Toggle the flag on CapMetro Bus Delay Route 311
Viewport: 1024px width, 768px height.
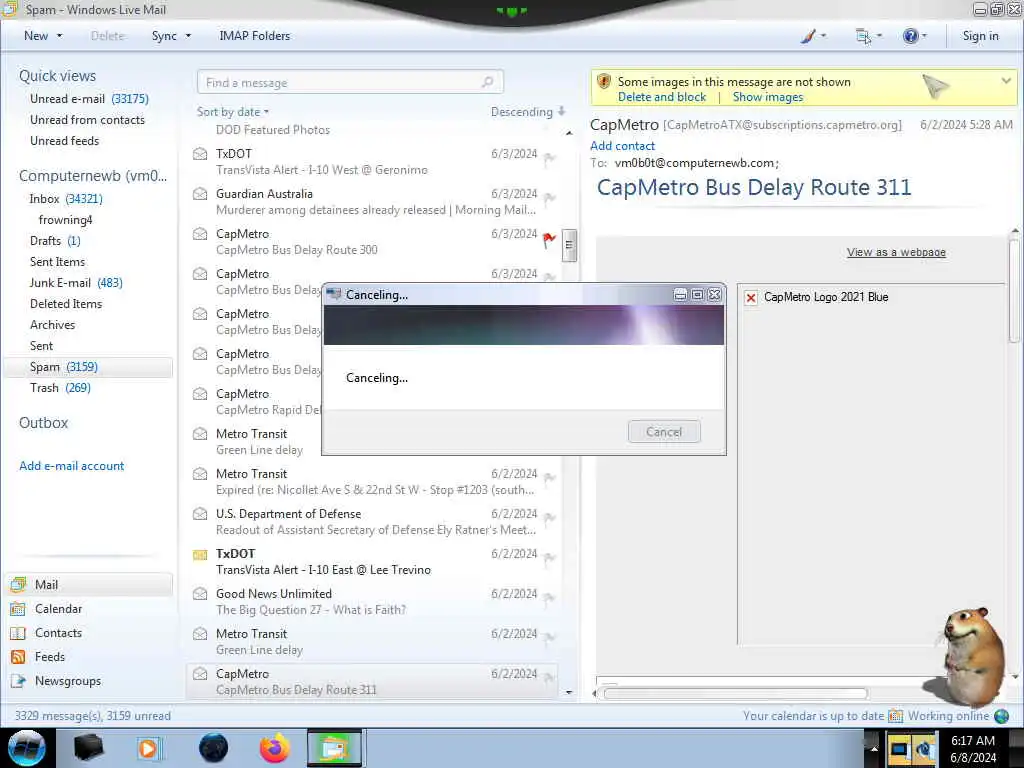(549, 679)
